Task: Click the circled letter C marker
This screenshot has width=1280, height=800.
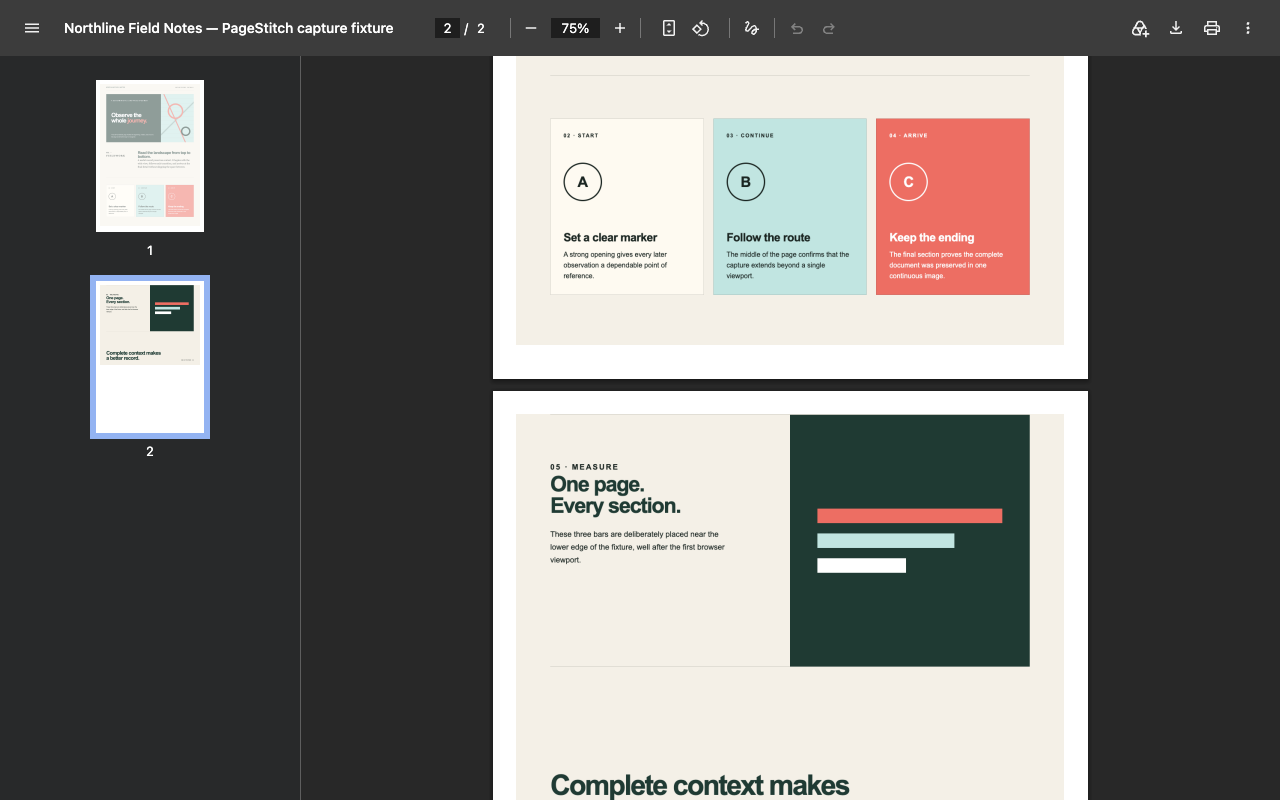Action: (908, 182)
